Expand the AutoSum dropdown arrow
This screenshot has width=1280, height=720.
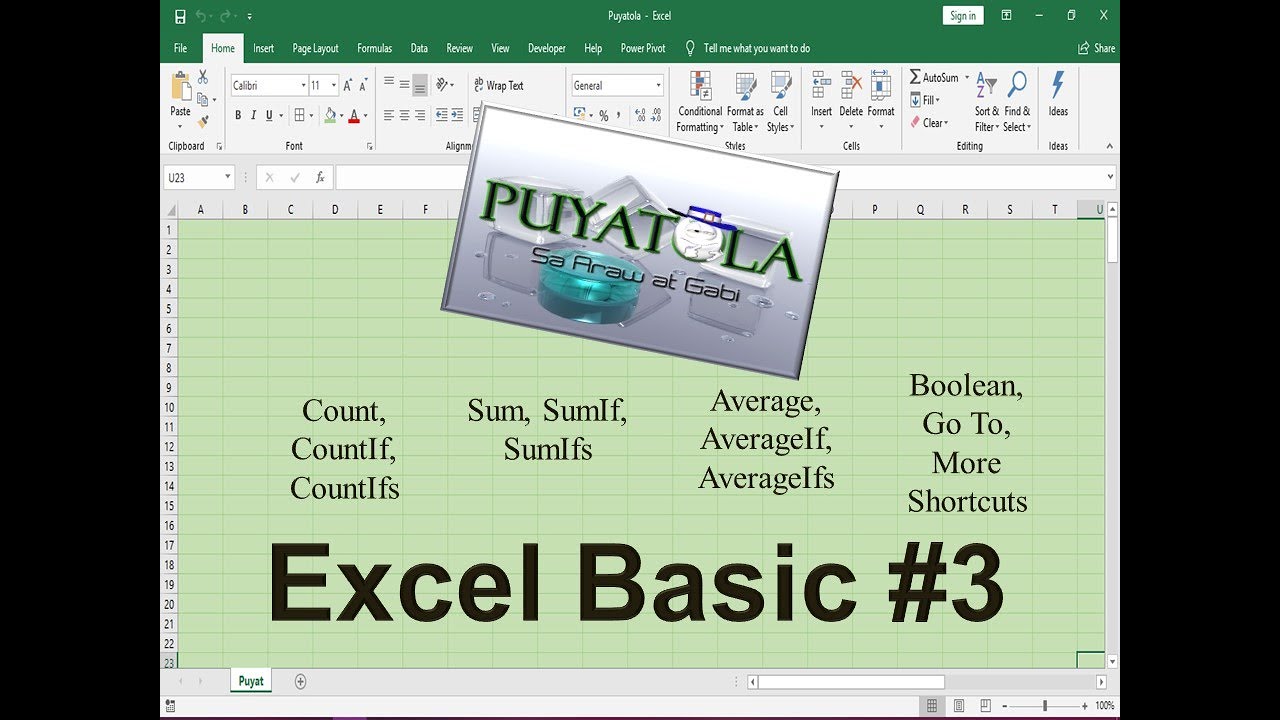[967, 78]
